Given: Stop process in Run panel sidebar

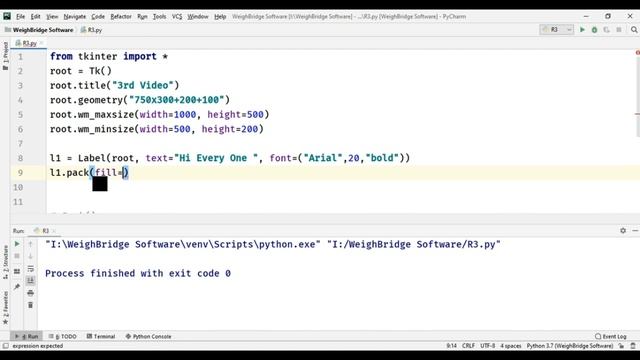Looking at the screenshot, I should point(17,256).
